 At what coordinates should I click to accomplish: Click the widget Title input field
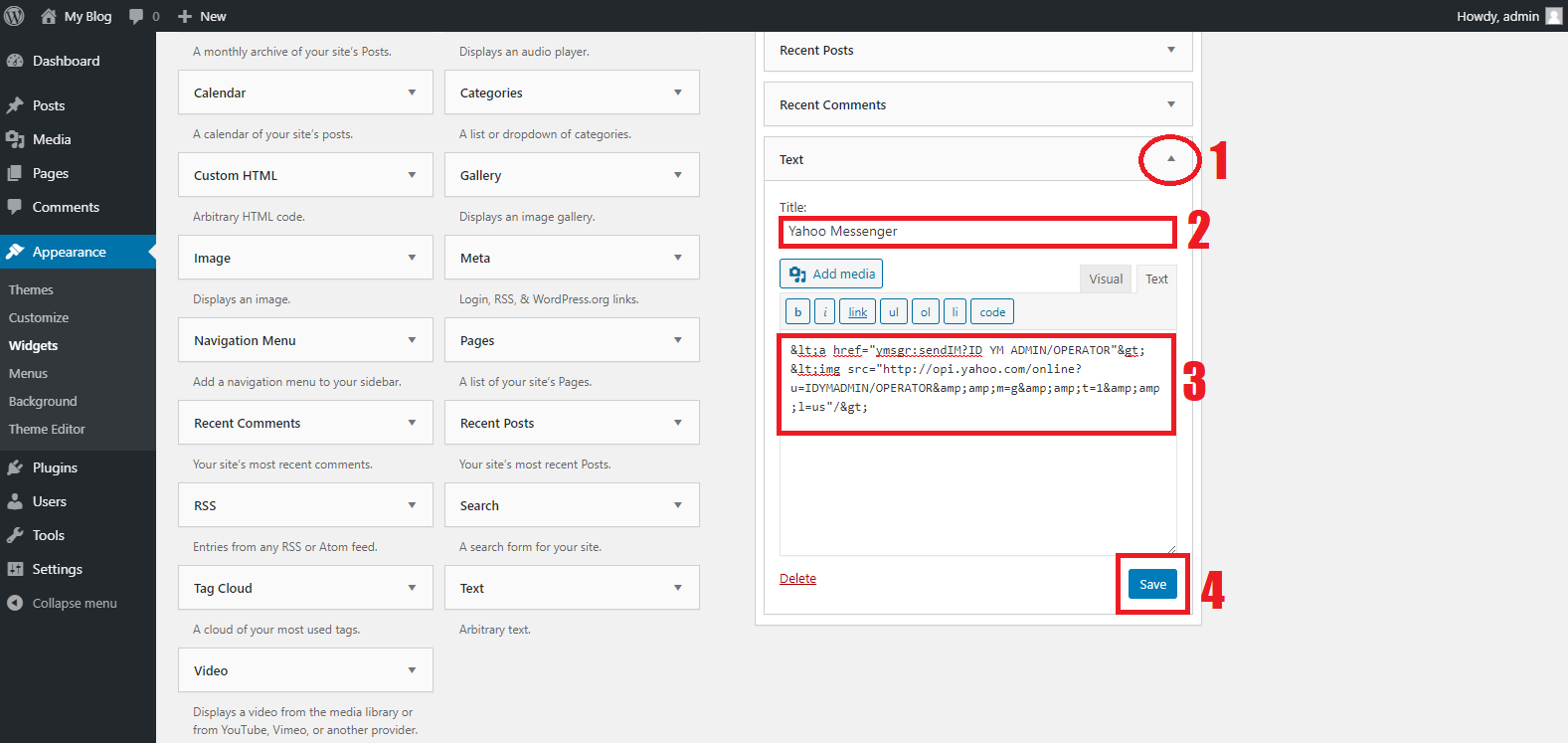pos(976,232)
